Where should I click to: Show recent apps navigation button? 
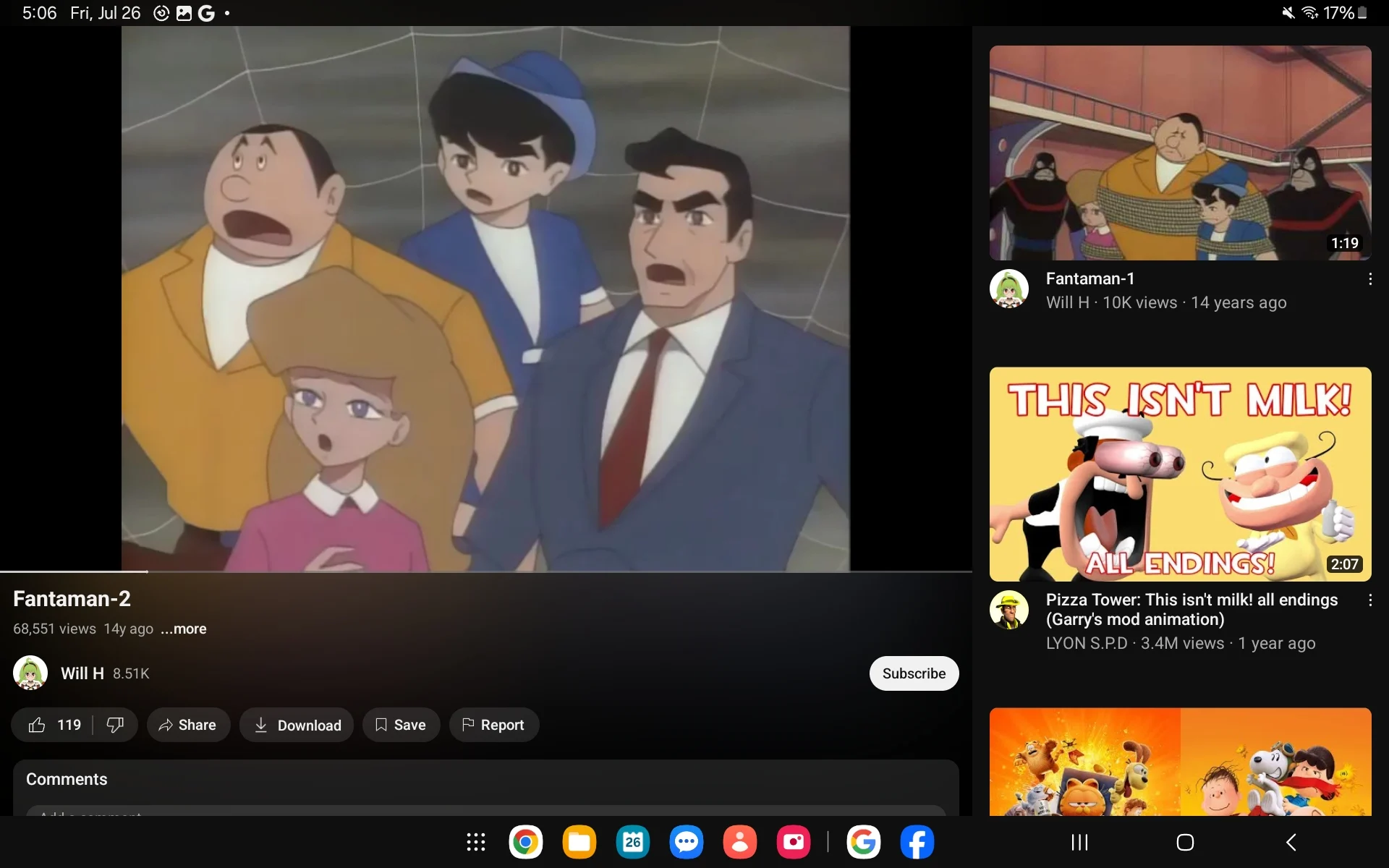tap(1079, 842)
